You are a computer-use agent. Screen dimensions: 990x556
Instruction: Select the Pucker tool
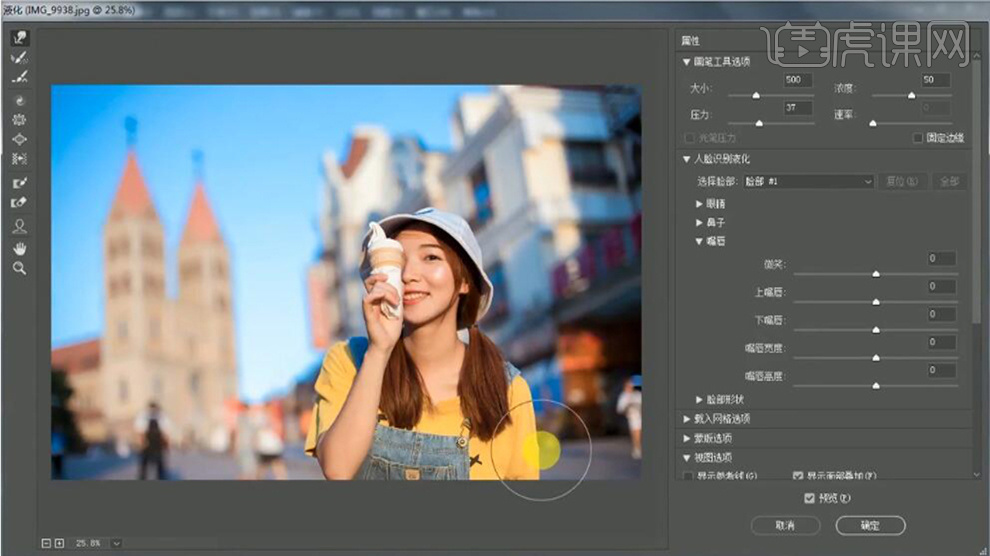(19, 119)
